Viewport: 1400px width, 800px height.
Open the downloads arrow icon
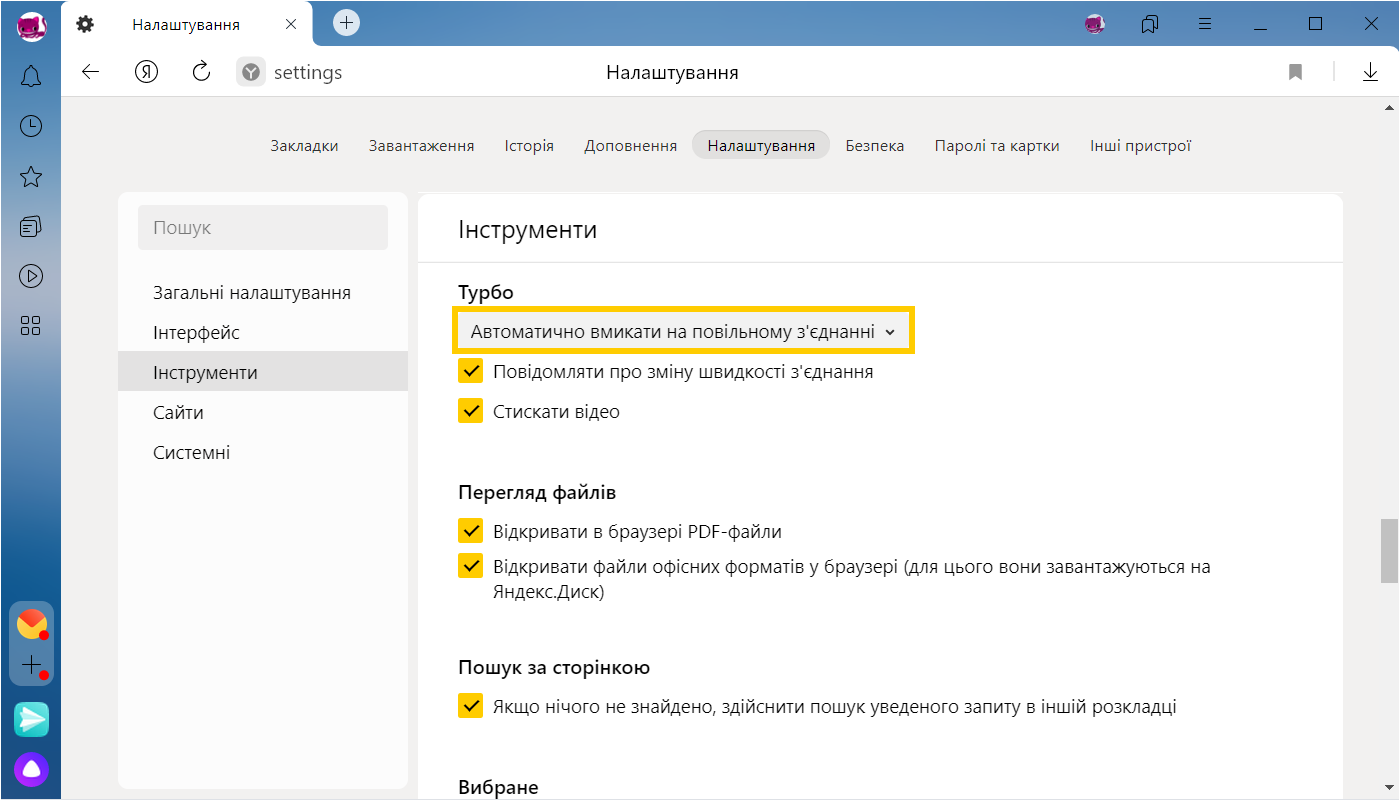pyautogui.click(x=1370, y=72)
